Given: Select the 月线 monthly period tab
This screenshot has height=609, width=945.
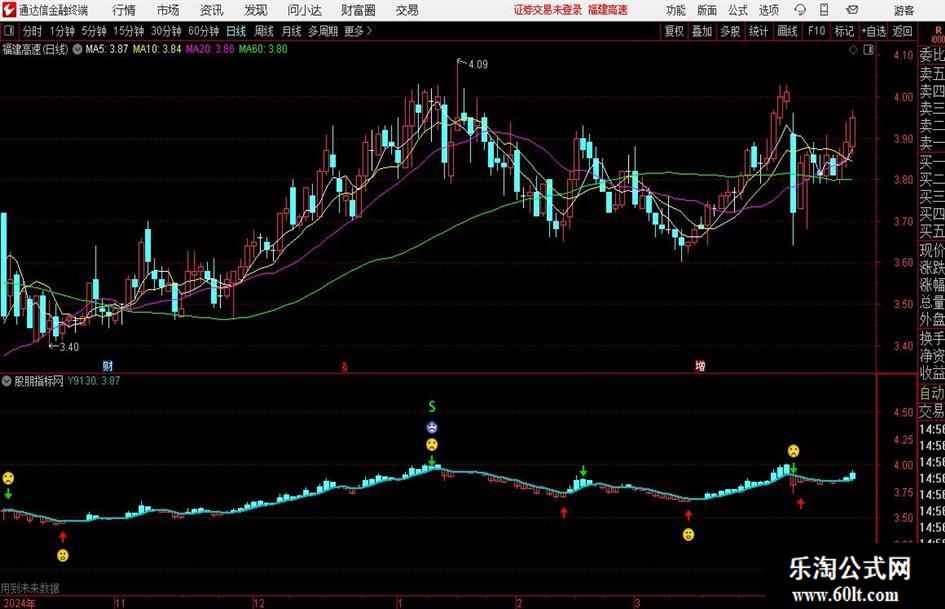Looking at the screenshot, I should pos(291,31).
